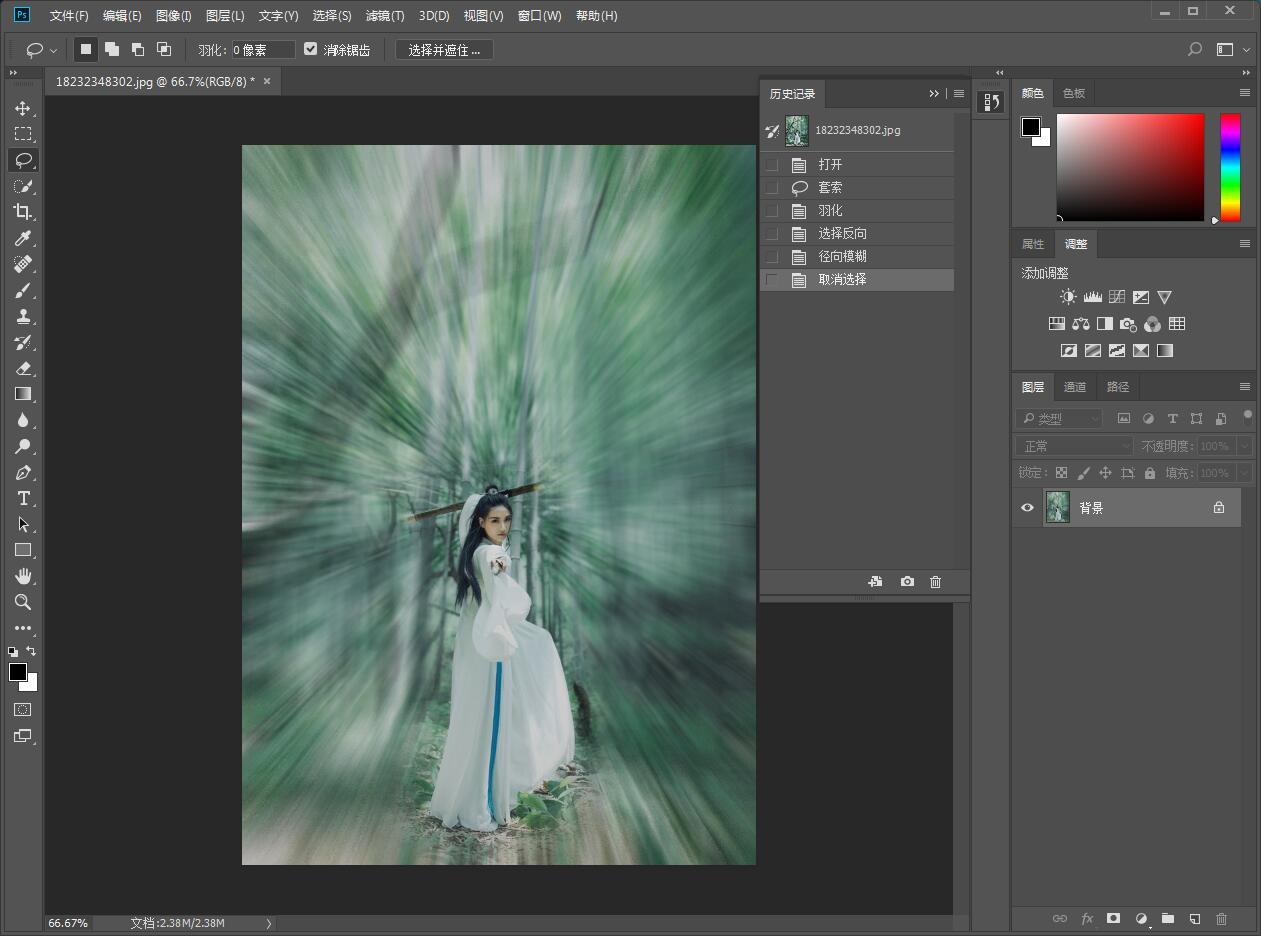Select the Move tool
1261x936 pixels.
coord(23,108)
